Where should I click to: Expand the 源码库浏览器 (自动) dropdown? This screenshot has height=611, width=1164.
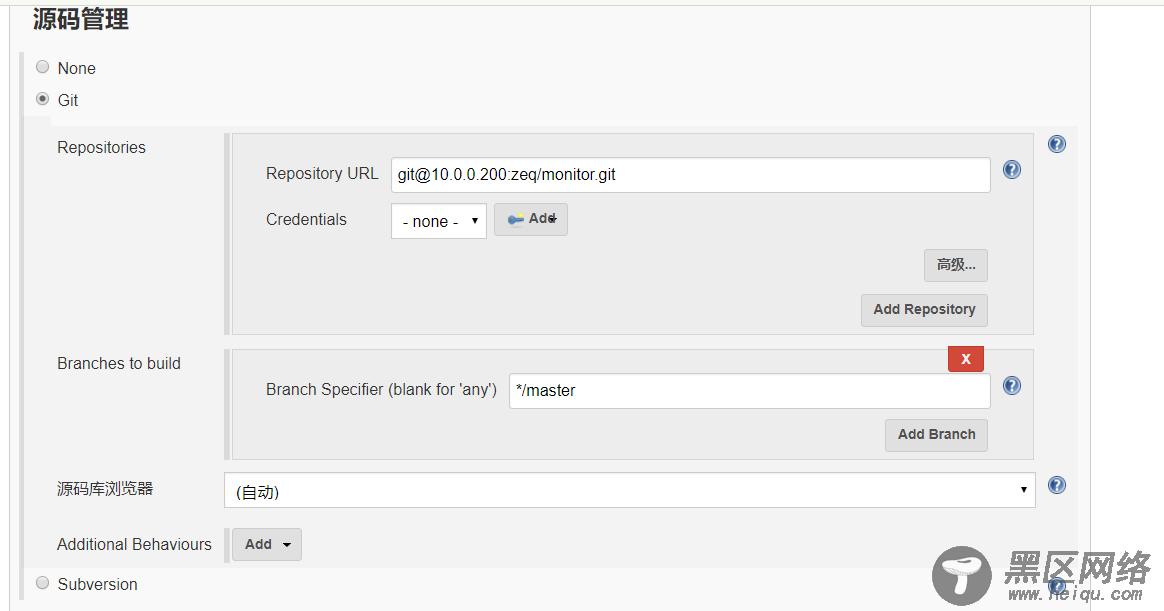point(629,491)
